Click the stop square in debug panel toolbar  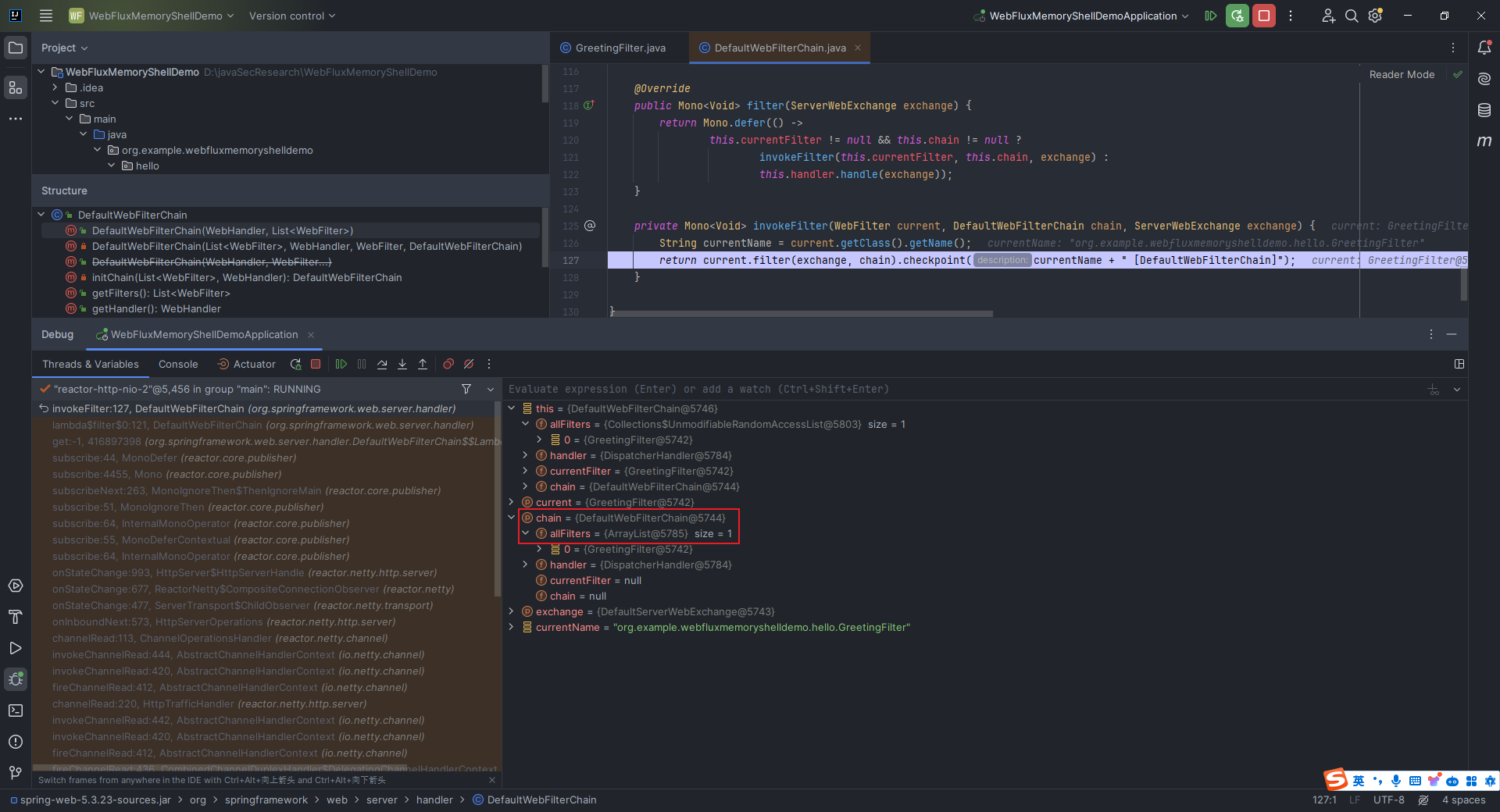[316, 364]
